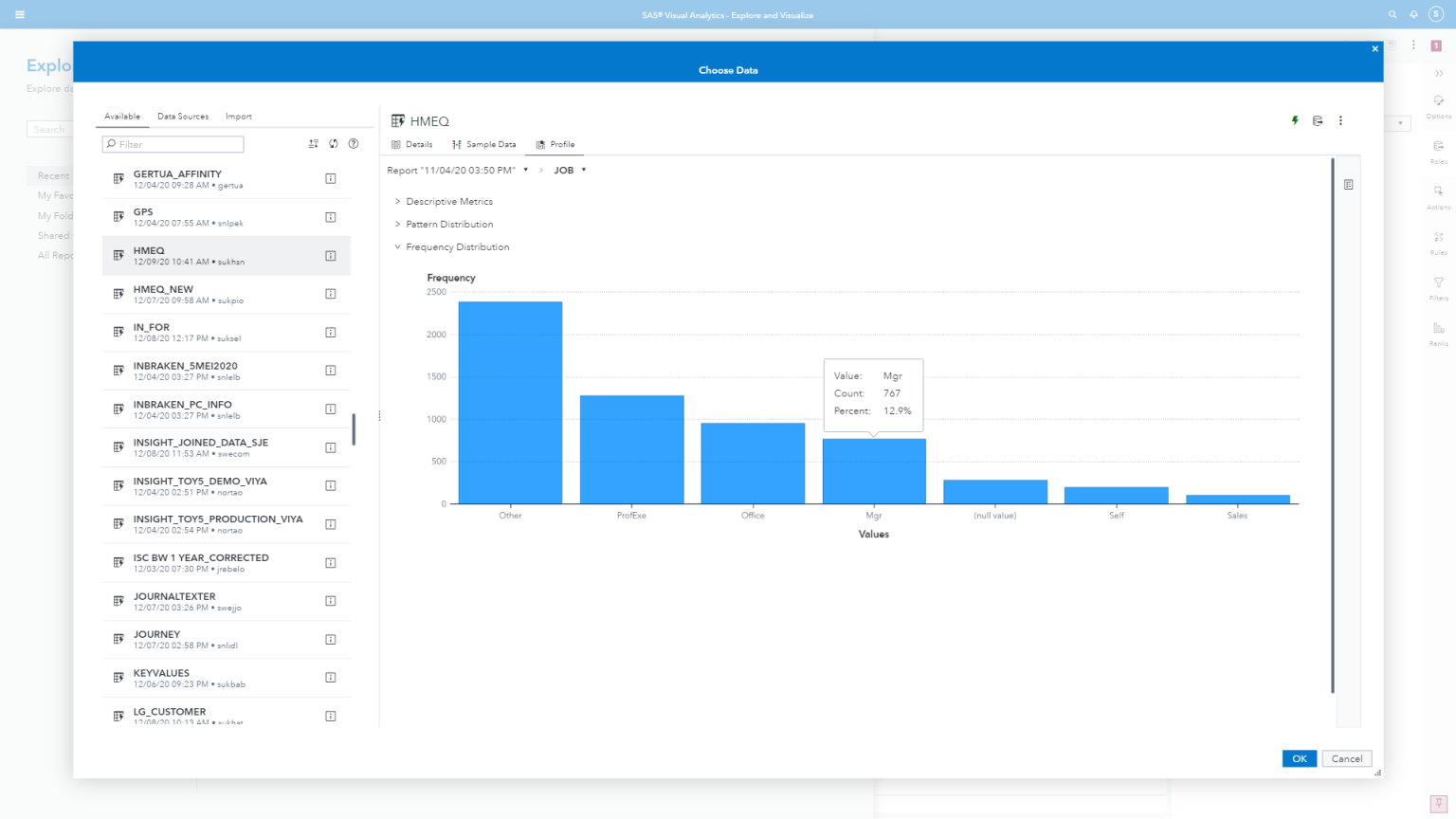Expand the Pattern Distribution section
This screenshot has height=819, width=1456.
point(448,225)
